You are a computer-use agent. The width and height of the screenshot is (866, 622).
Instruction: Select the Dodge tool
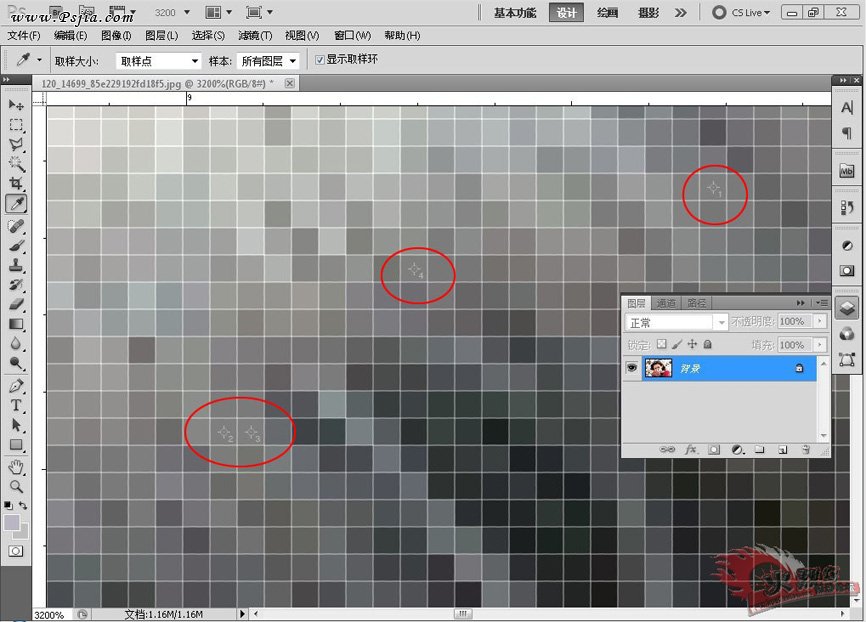pos(16,363)
